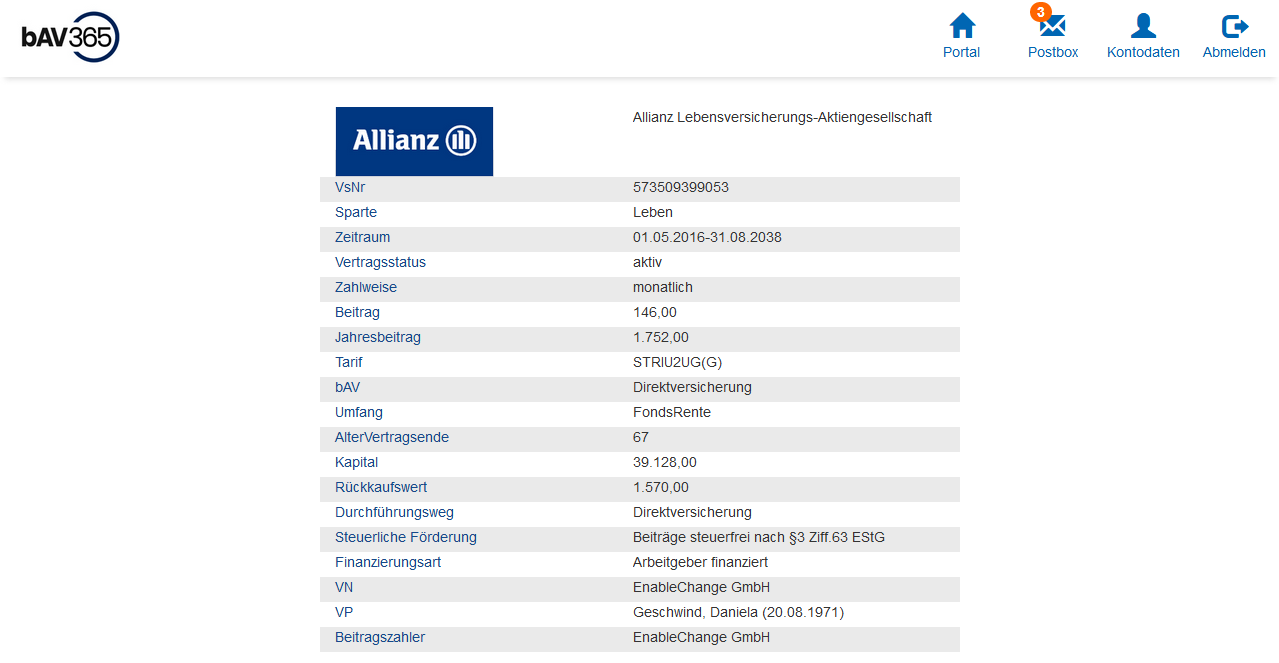
Task: Open the Portal home icon
Action: coord(962,26)
